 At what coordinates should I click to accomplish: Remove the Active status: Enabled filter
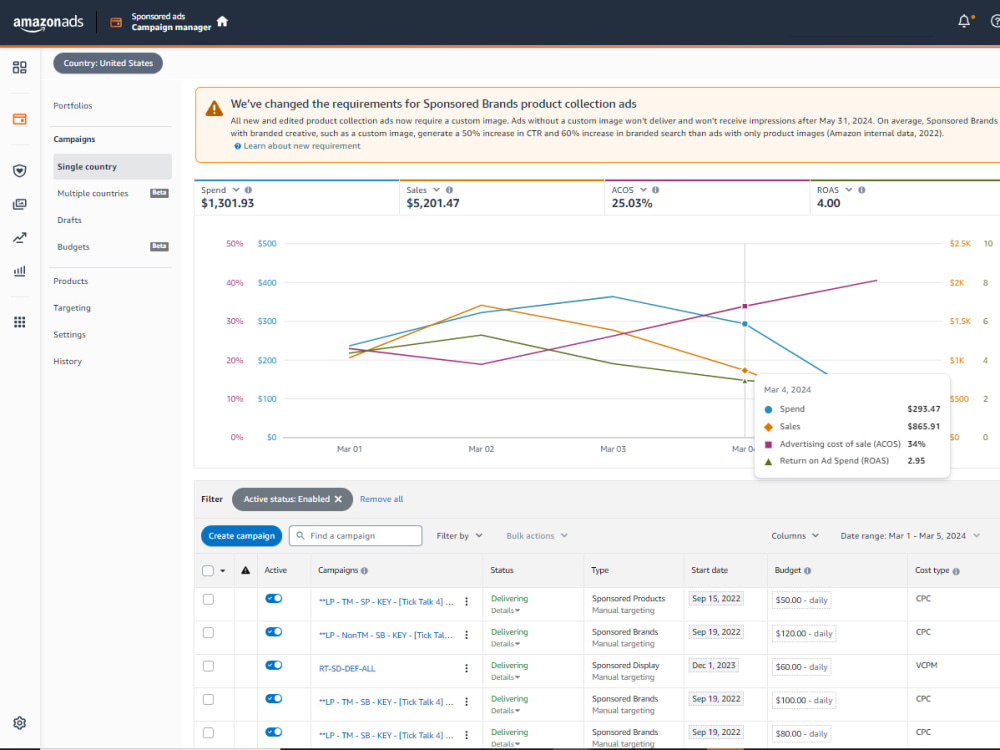pyautogui.click(x=338, y=499)
